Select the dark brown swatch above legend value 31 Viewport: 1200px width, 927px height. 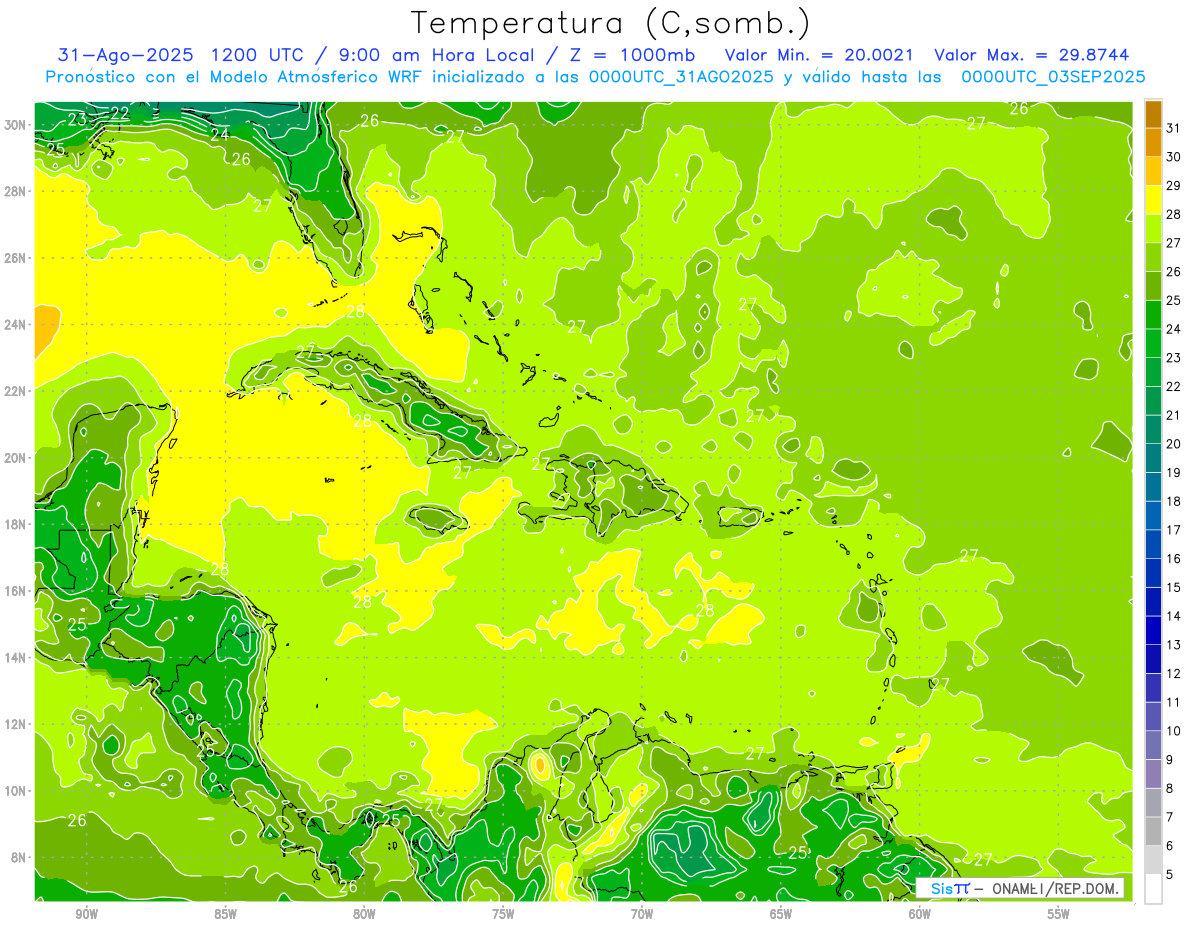pyautogui.click(x=1153, y=114)
